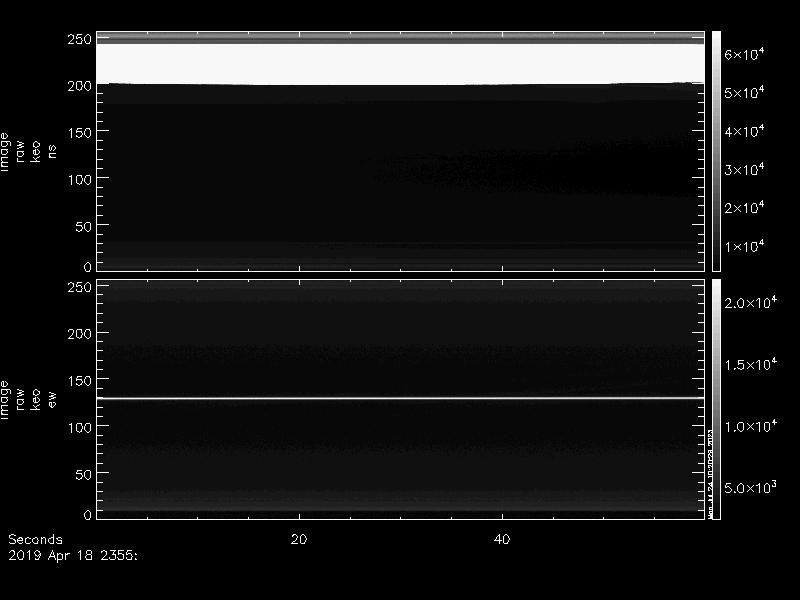Click the 5×10⁴ colorbar label

744,92
